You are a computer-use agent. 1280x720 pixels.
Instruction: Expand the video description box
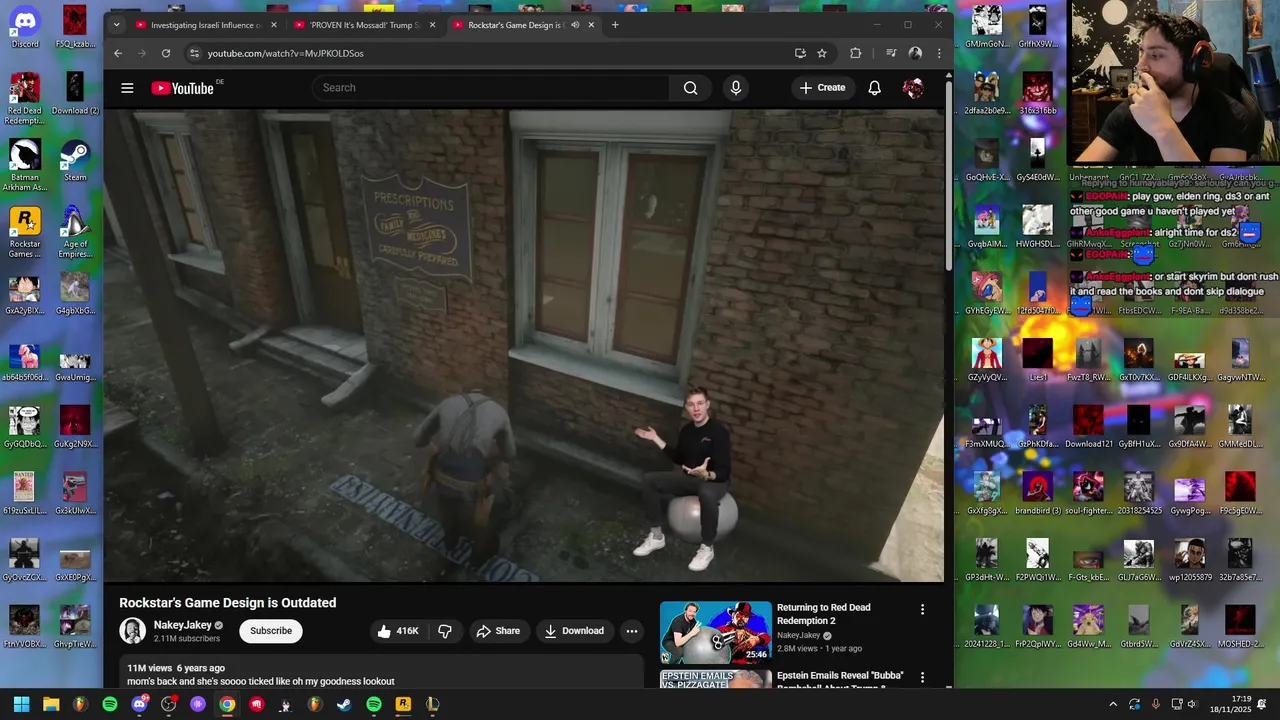coord(380,673)
